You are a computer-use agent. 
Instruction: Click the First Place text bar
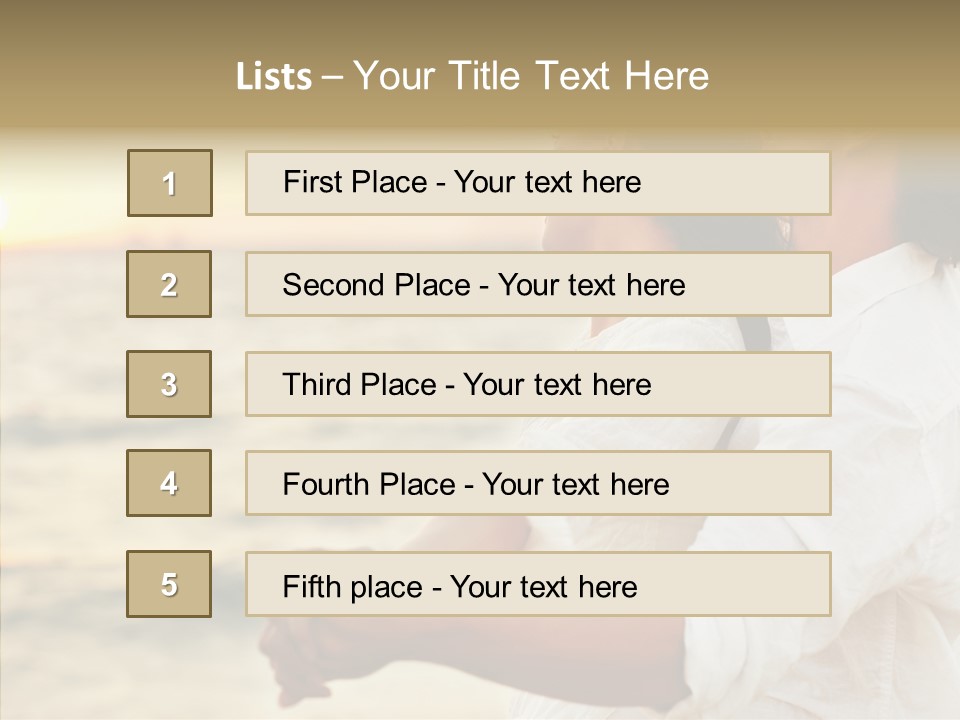tap(538, 183)
